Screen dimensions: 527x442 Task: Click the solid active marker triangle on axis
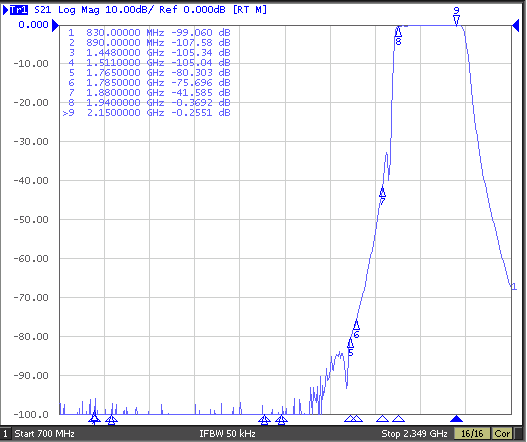pos(456,418)
